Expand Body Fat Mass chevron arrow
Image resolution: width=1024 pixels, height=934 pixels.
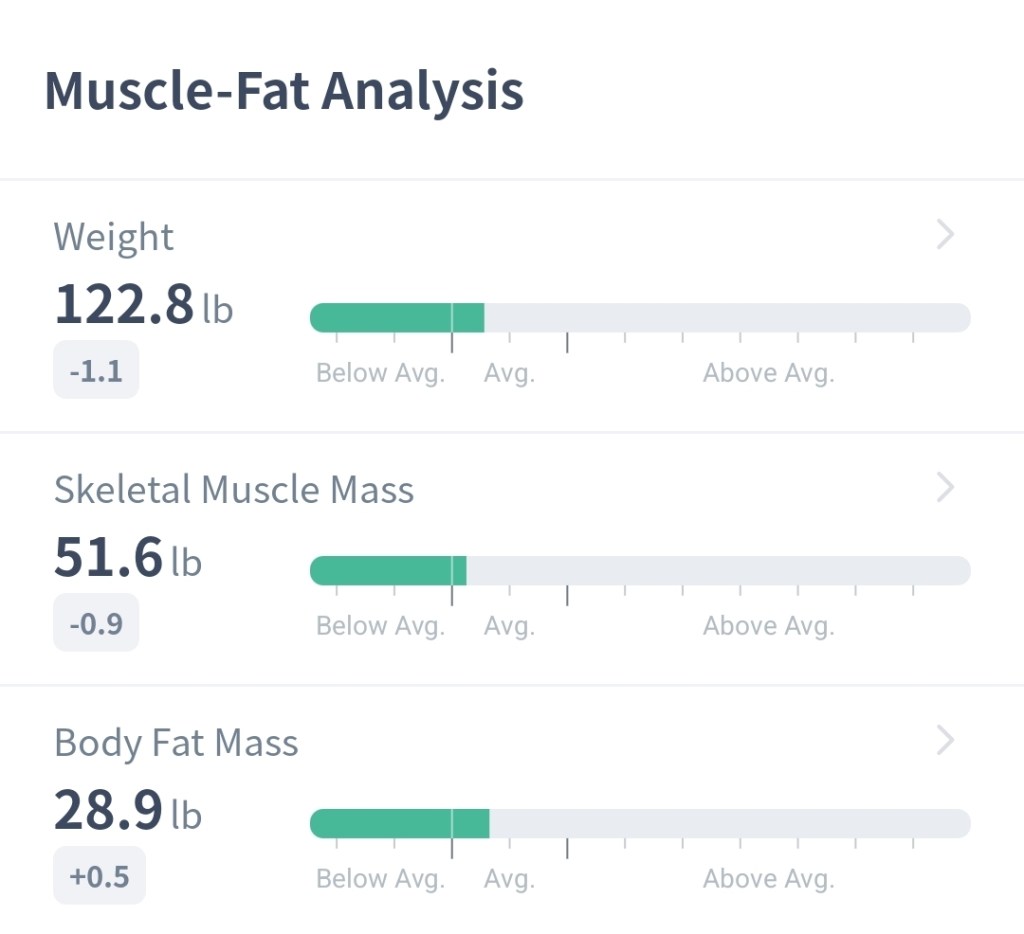945,741
